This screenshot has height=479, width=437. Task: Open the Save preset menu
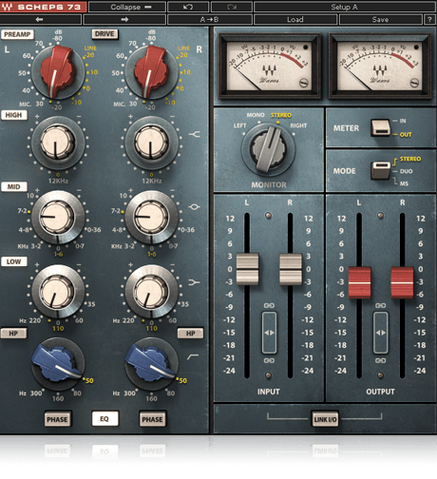(380, 20)
